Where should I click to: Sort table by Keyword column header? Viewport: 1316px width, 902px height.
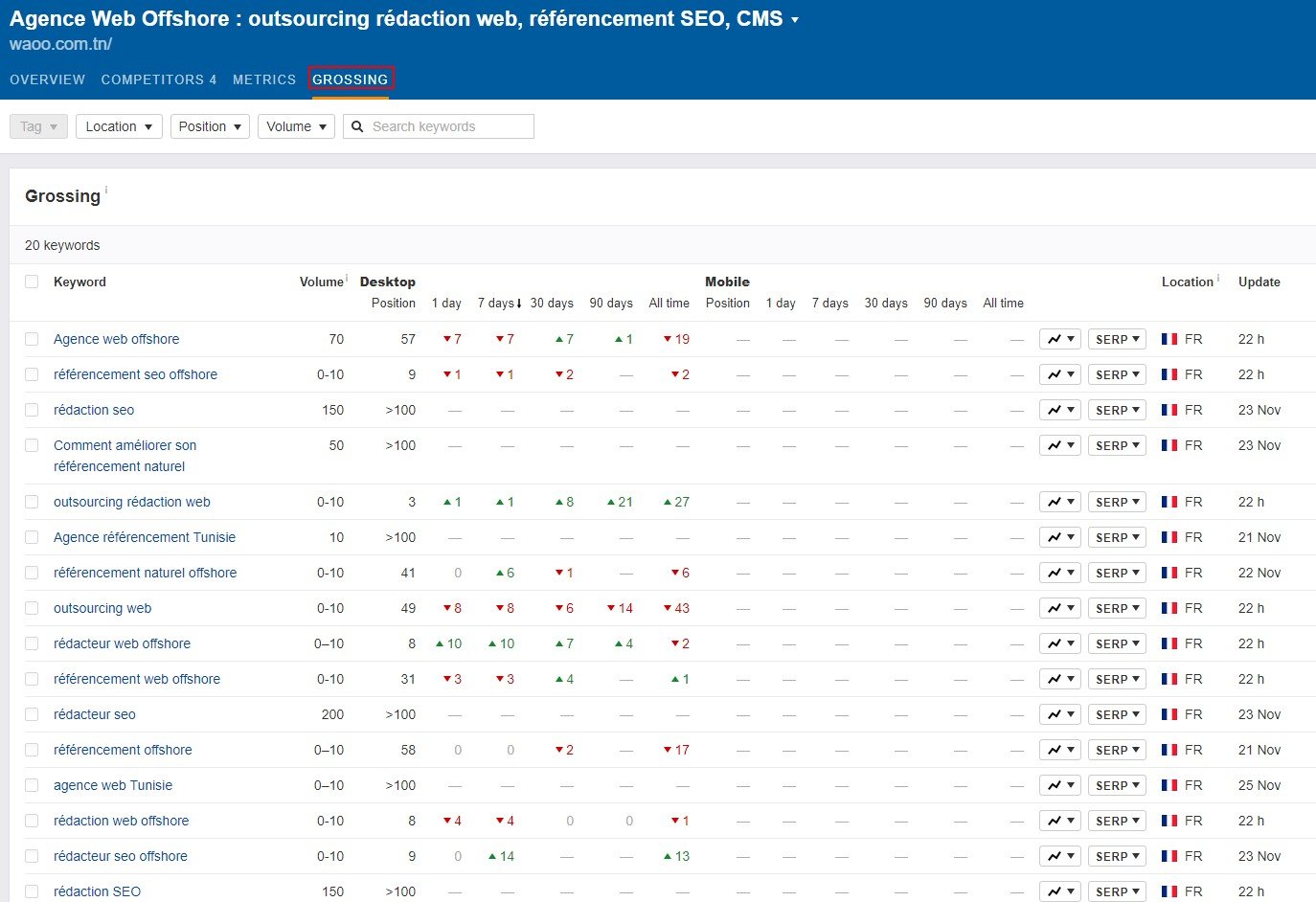pyautogui.click(x=79, y=282)
